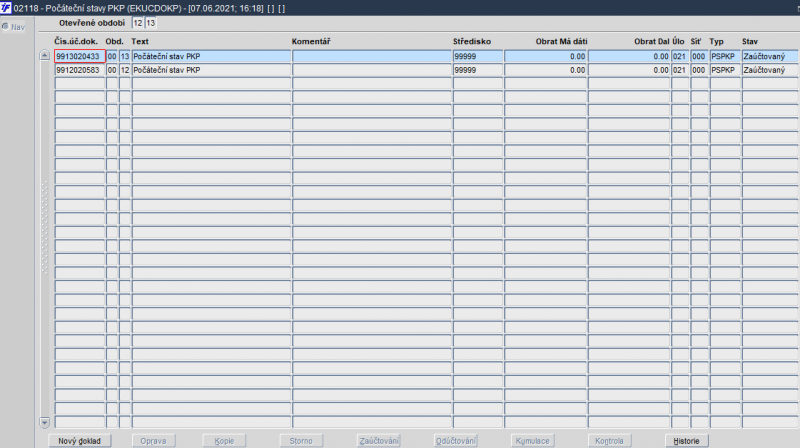
Task: Click the Kopie button
Action: pyautogui.click(x=224, y=441)
